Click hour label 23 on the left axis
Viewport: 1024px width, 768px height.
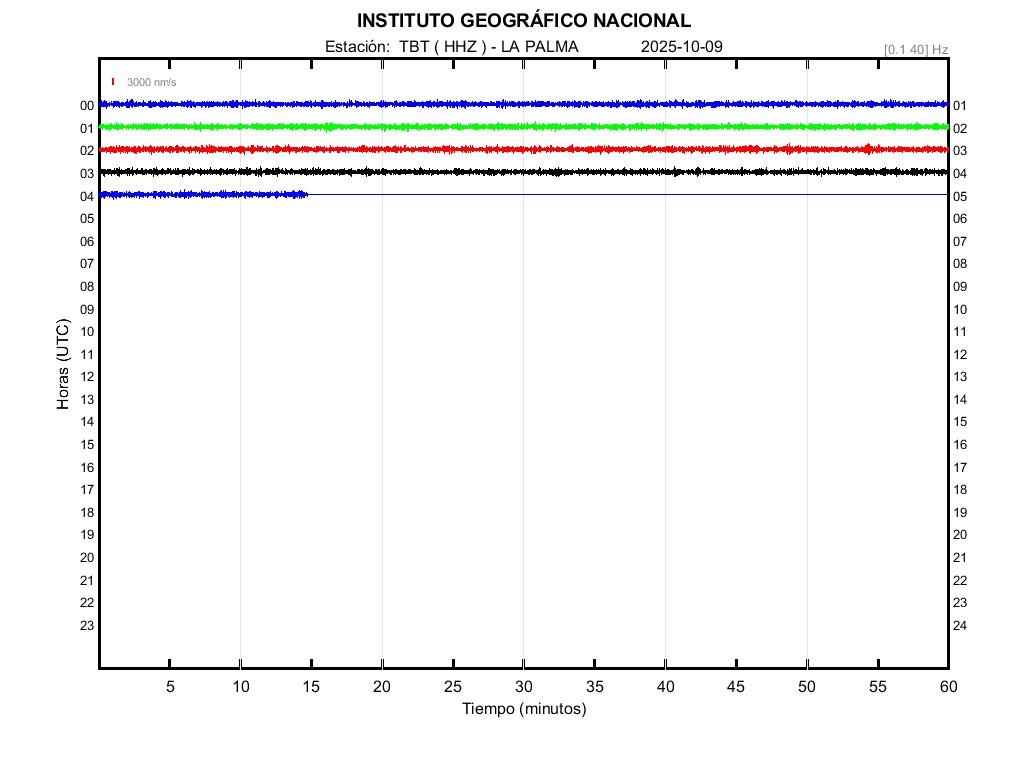click(x=87, y=626)
